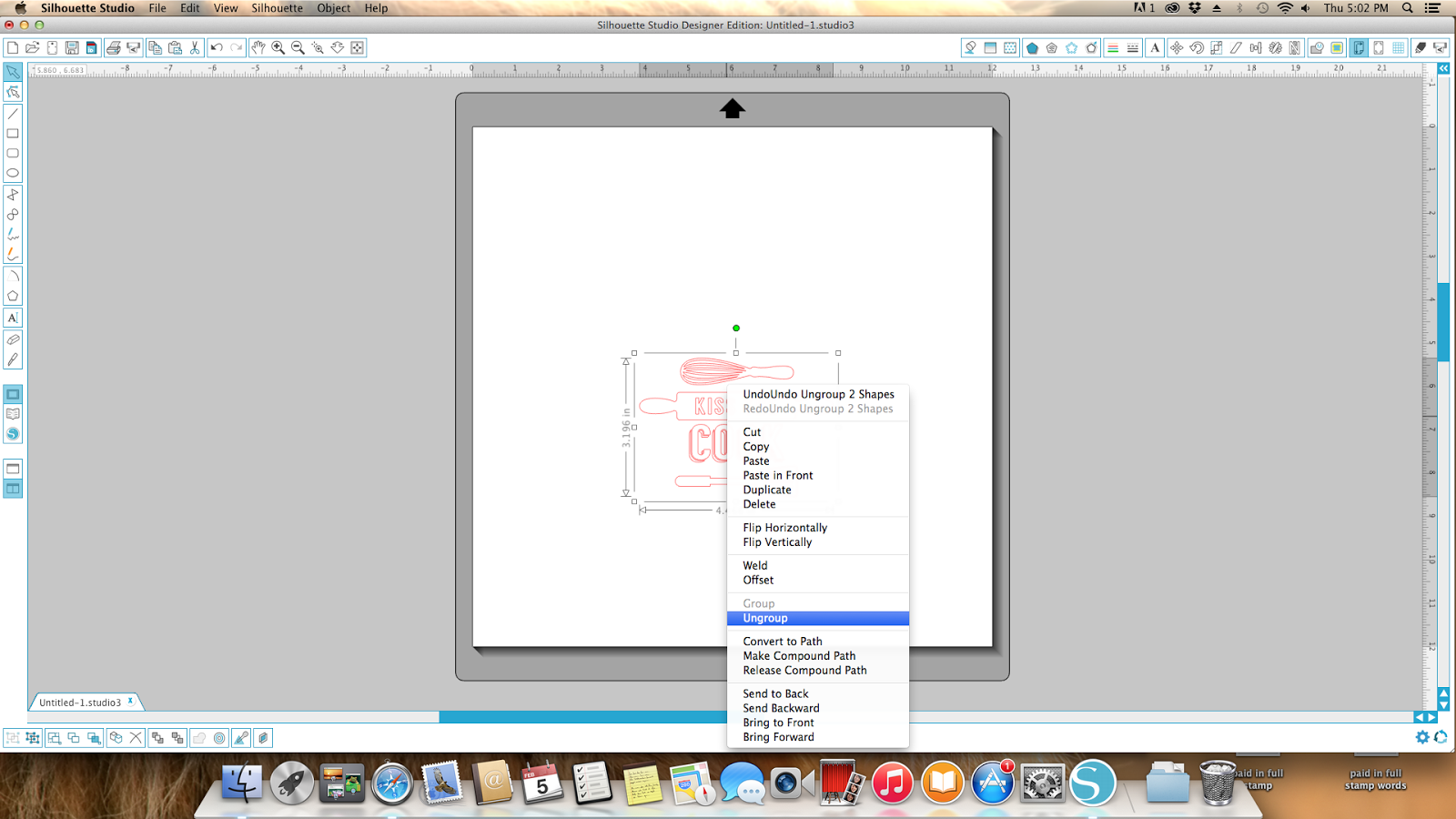Viewport: 1456px width, 819px height.
Task: Open the File menu
Action: coord(157,8)
